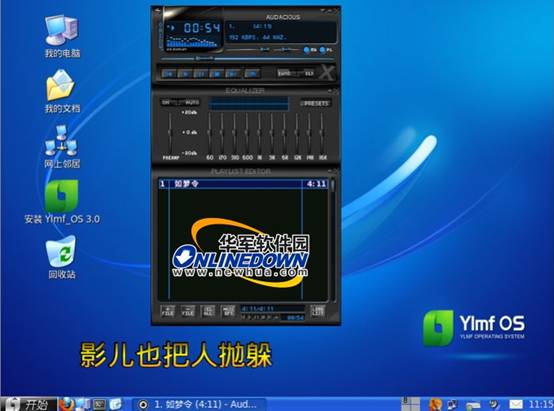Screen dimensions: 554x411
Task: Click the PREAMP slider
Action: tap(170, 133)
